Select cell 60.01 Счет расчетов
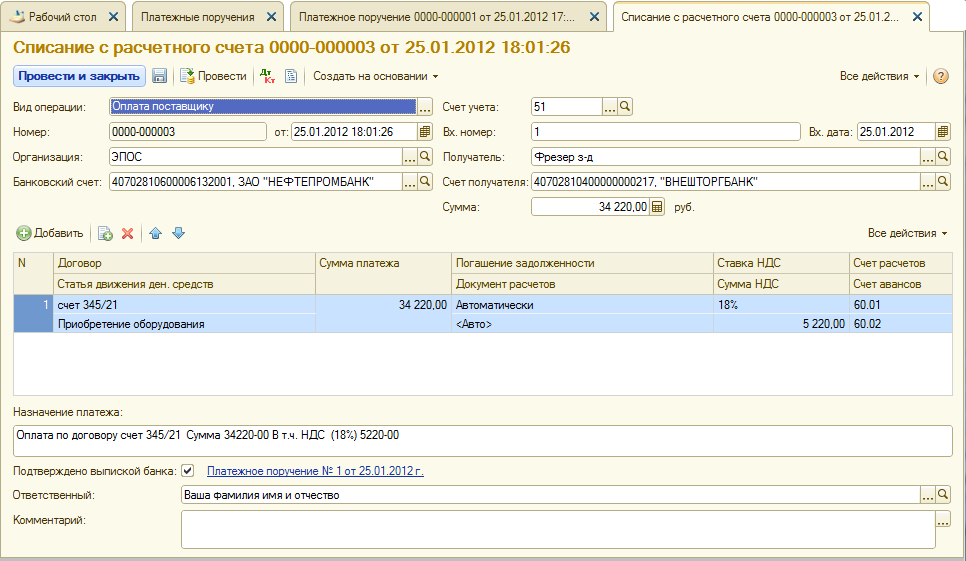The width and height of the screenshot is (966, 561). click(901, 305)
